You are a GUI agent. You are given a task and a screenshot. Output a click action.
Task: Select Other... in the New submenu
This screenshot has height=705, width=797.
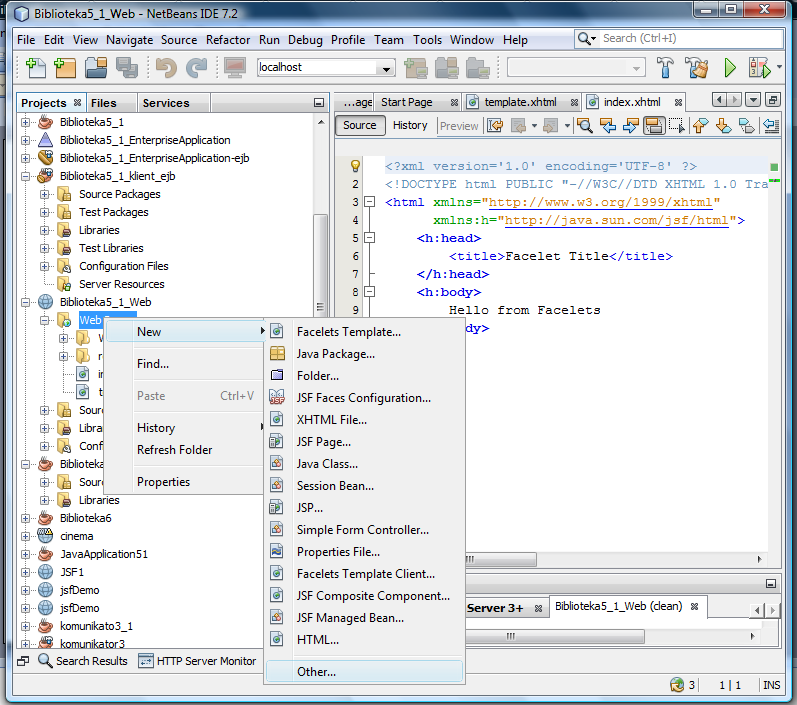point(364,672)
